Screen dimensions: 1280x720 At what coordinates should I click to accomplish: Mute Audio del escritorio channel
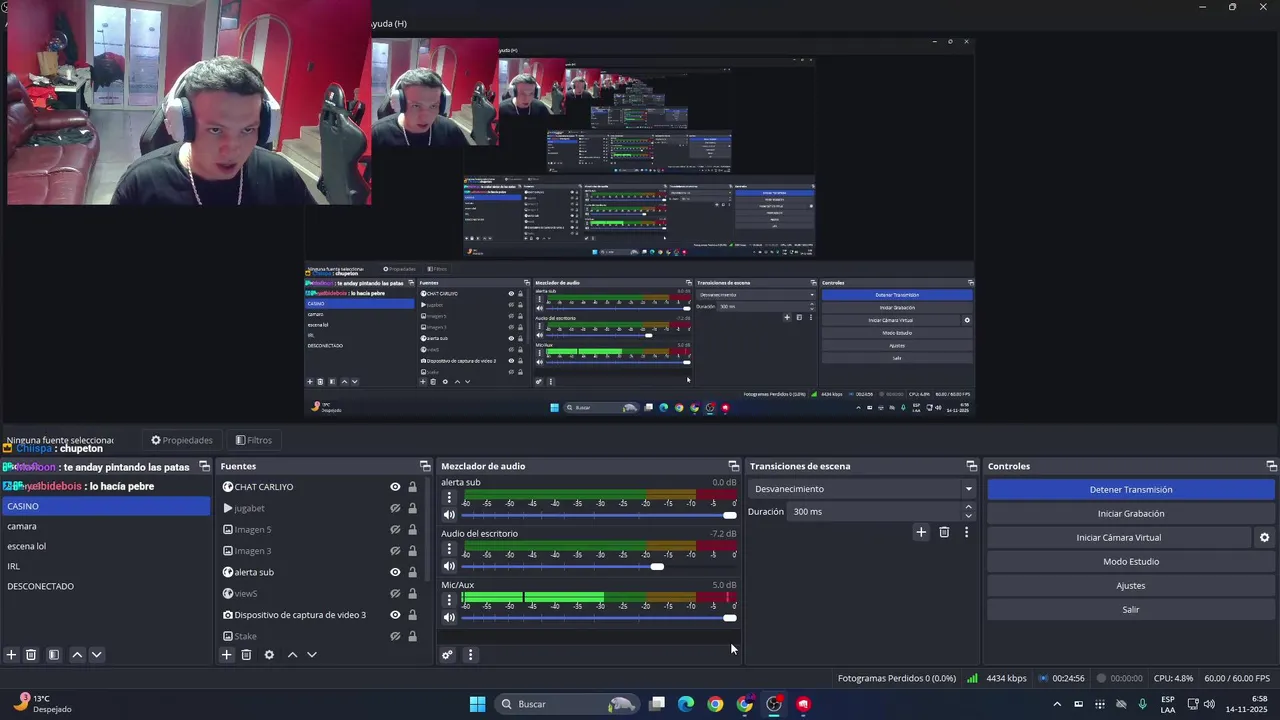coord(449,567)
